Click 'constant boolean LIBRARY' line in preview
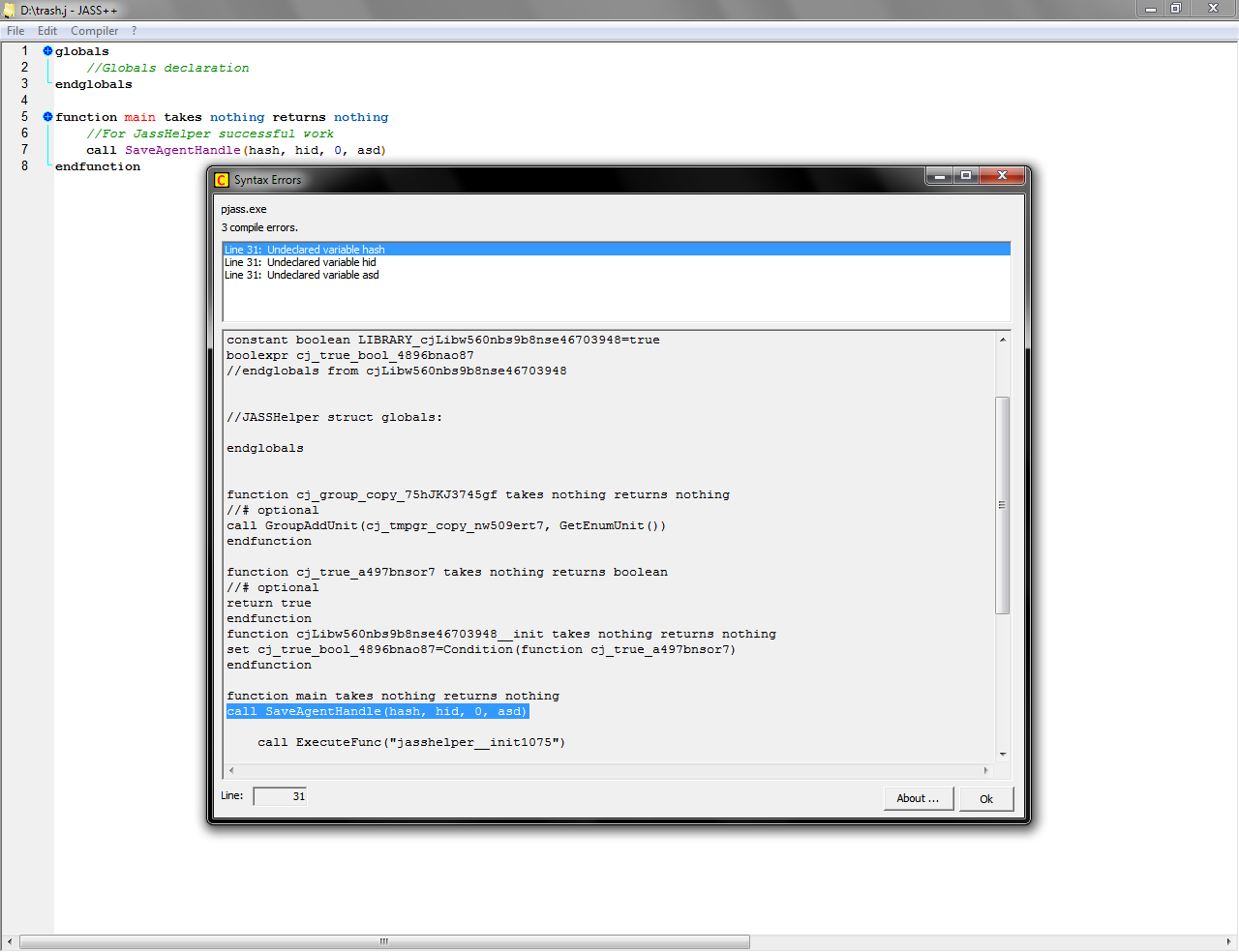The width and height of the screenshot is (1239, 952). (443, 340)
